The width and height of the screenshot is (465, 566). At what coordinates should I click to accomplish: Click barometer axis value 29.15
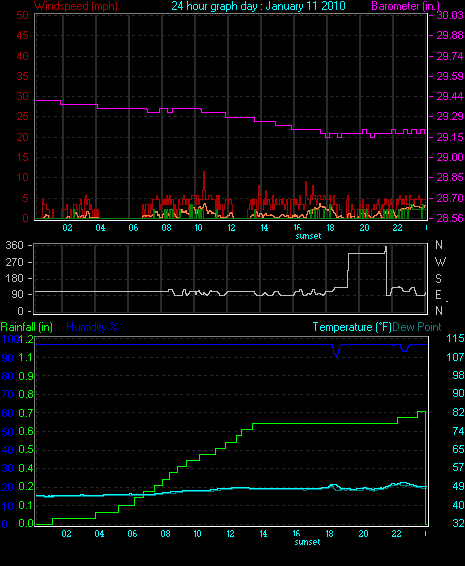[x=450, y=137]
